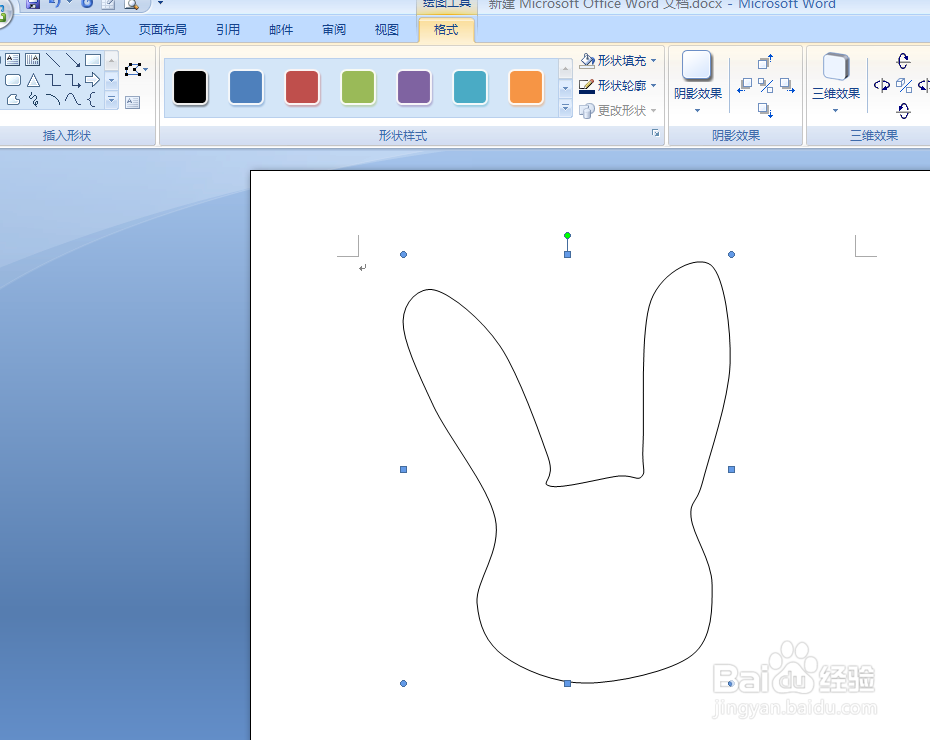The width and height of the screenshot is (930, 740).
Task: Select the elbow arrow connector shape
Action: tap(73, 80)
